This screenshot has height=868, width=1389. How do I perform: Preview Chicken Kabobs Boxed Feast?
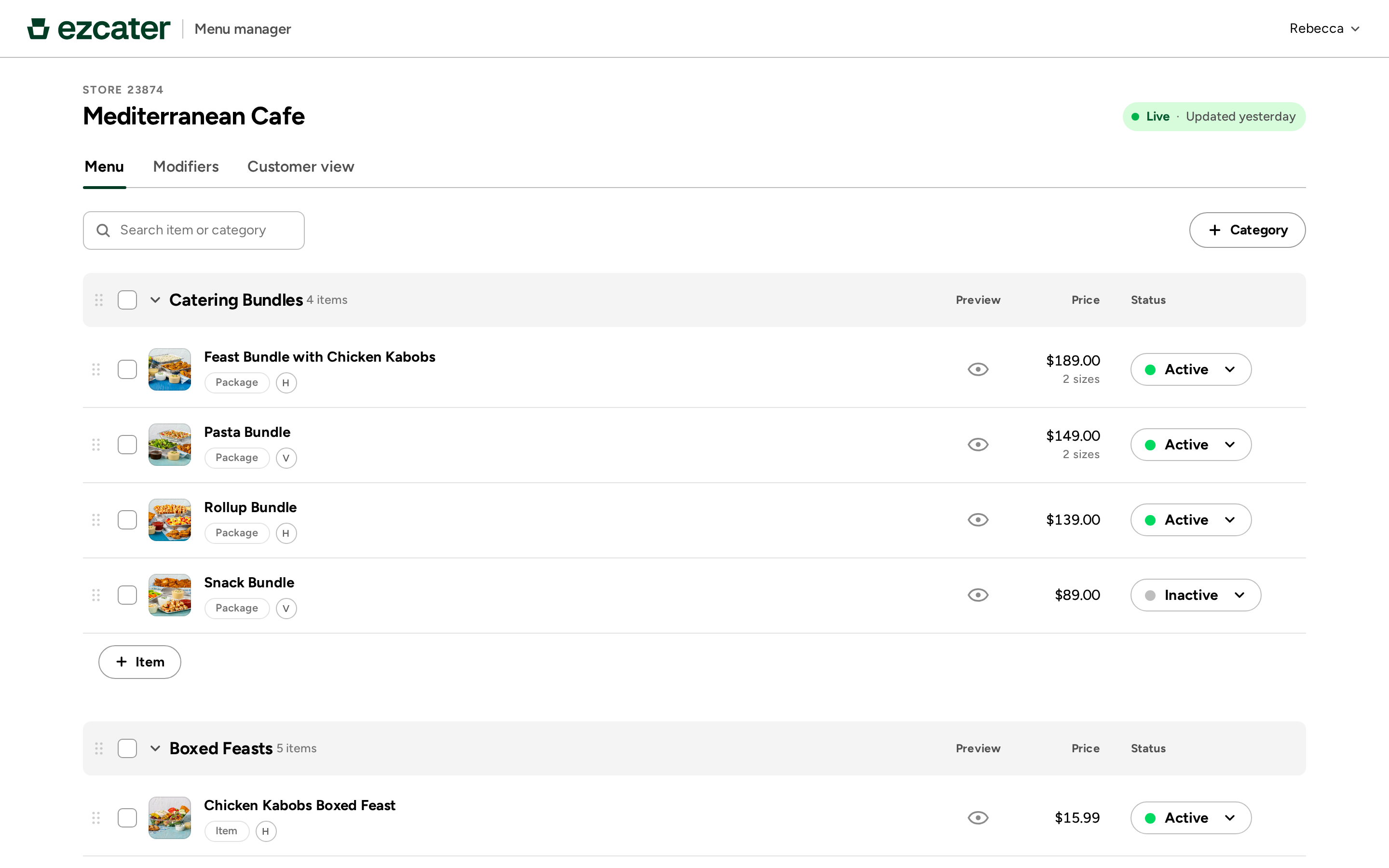click(x=978, y=817)
